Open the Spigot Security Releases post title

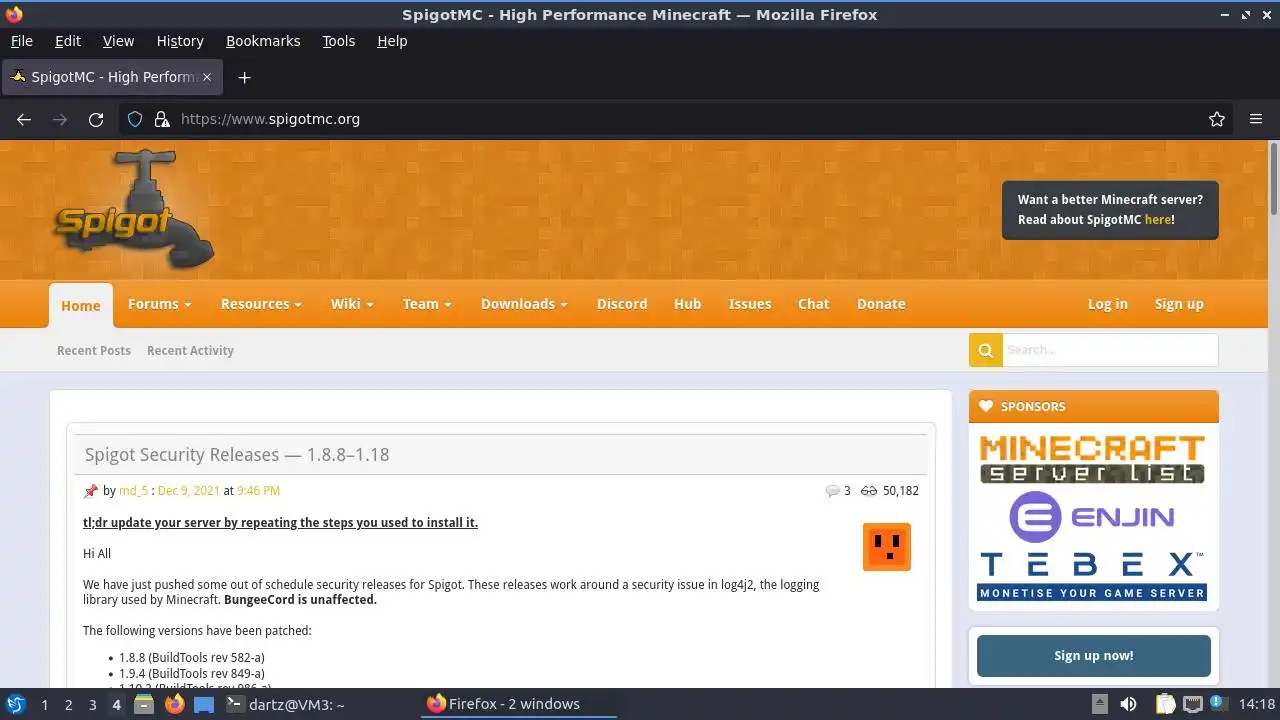[x=237, y=455]
